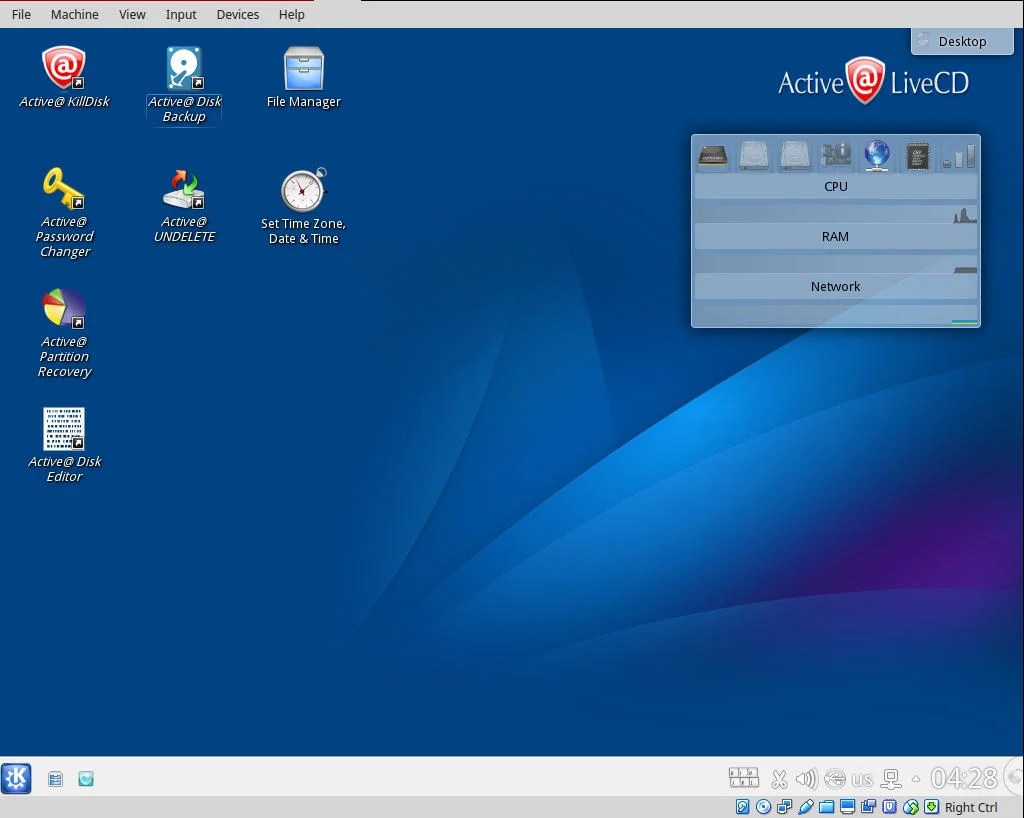Click the Network traffic graph strip
Screen dimensions: 1024x818
pyautogui.click(x=835, y=314)
